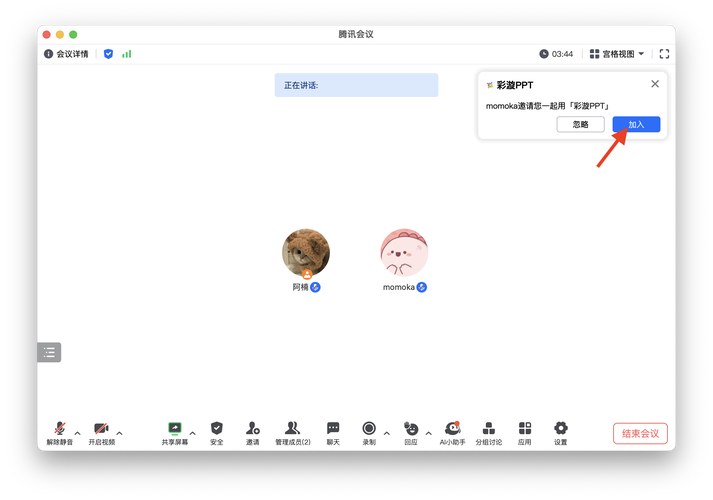This screenshot has height=500, width=713.
Task: Open the grid view layout dropdown
Action: (617, 54)
